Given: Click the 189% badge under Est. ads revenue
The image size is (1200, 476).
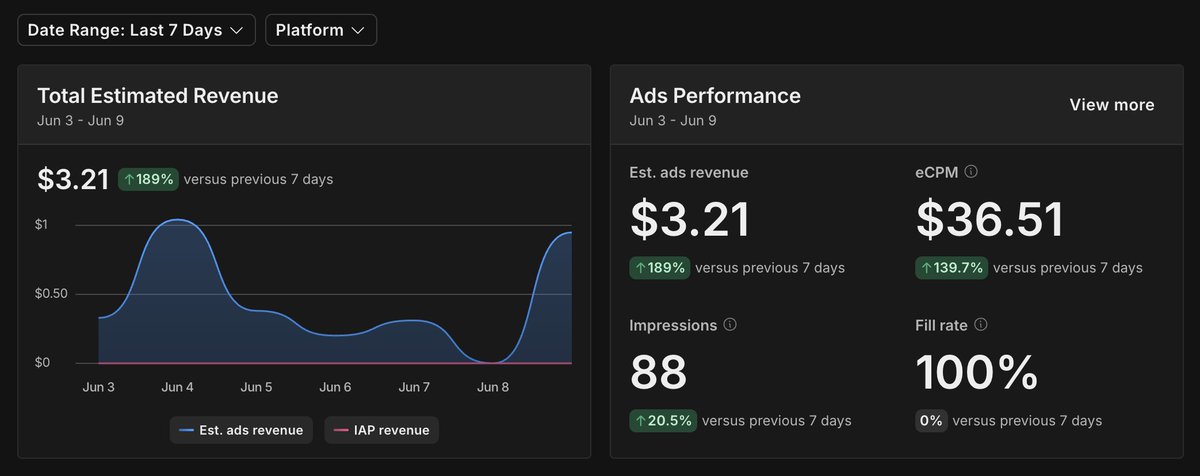Looking at the screenshot, I should pos(660,268).
